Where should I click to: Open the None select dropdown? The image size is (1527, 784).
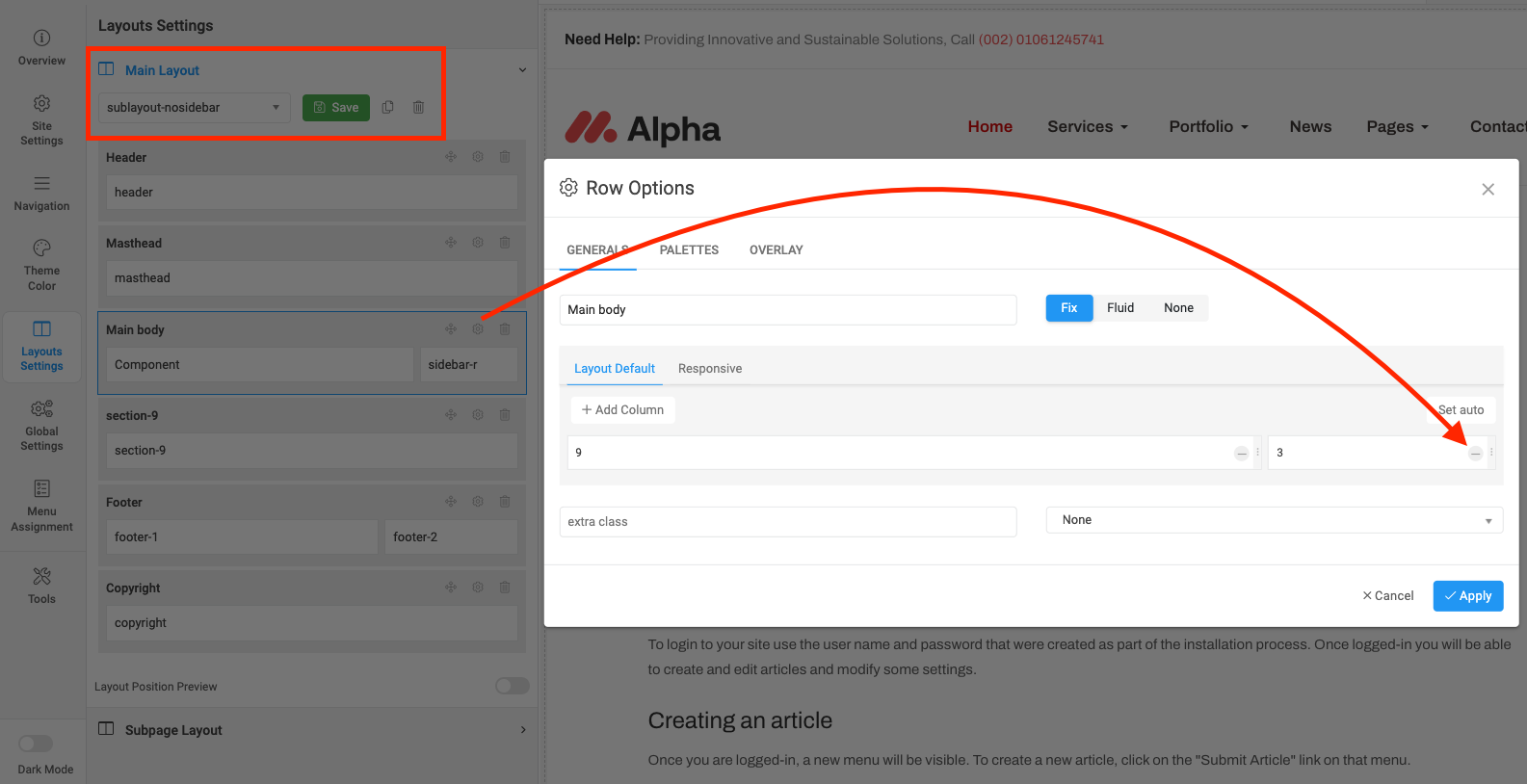pyautogui.click(x=1274, y=520)
